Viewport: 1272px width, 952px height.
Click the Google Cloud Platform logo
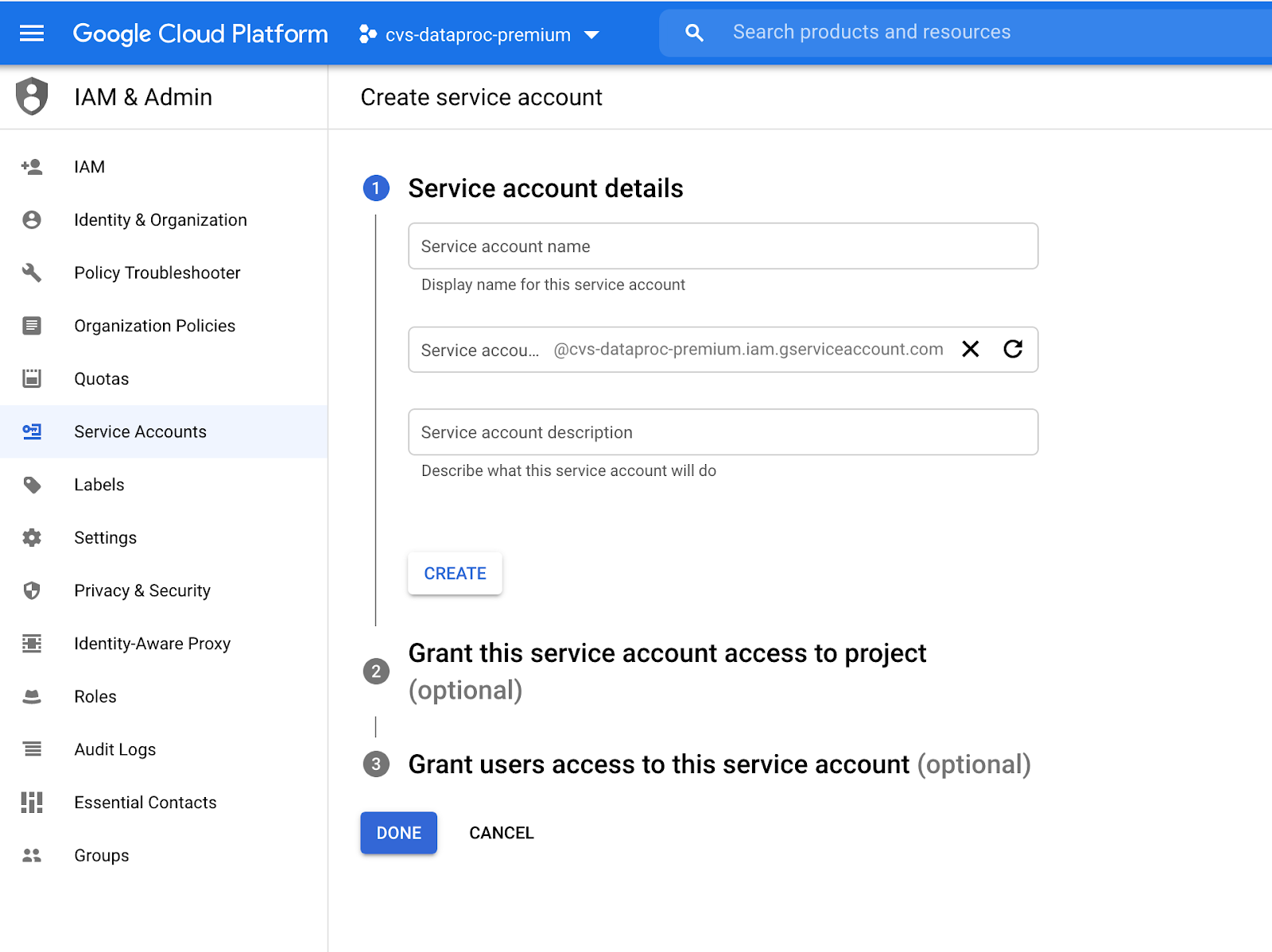(200, 33)
